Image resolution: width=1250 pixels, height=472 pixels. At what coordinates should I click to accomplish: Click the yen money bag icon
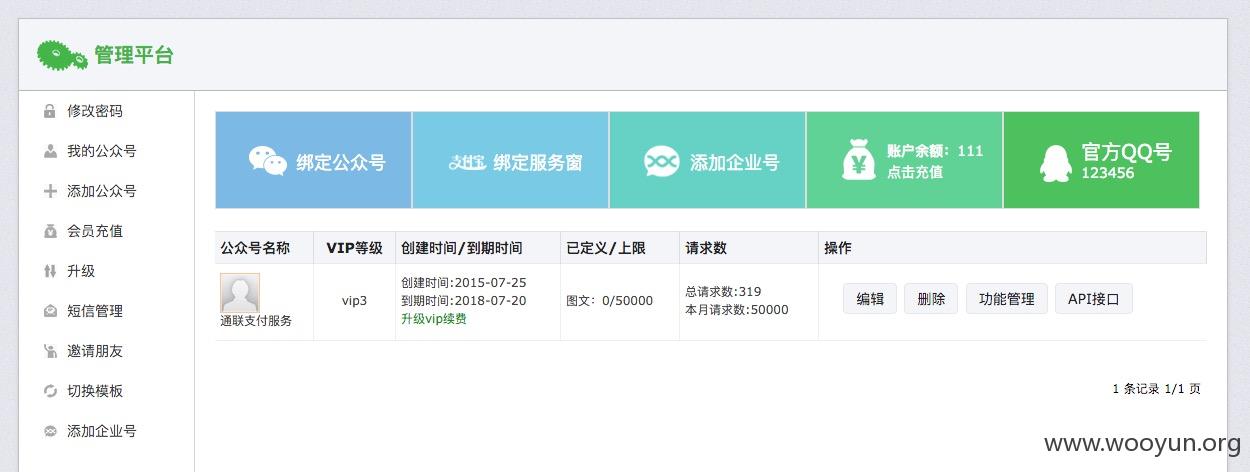(858, 160)
